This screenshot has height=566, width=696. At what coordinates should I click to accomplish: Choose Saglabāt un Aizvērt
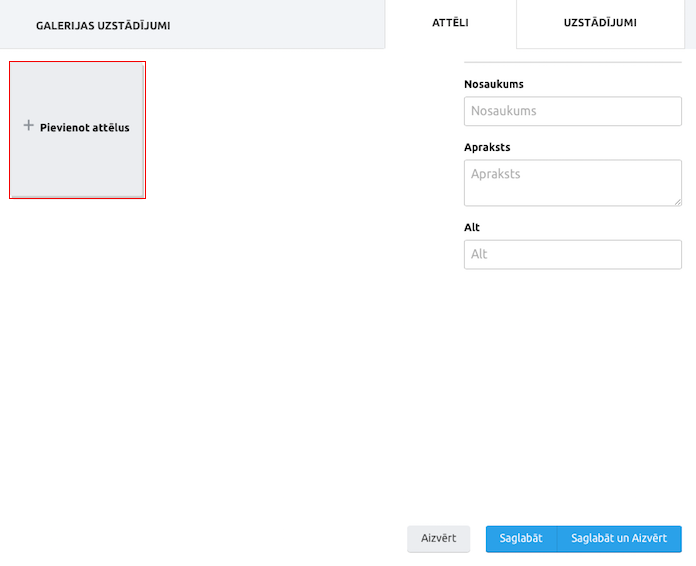click(x=619, y=538)
